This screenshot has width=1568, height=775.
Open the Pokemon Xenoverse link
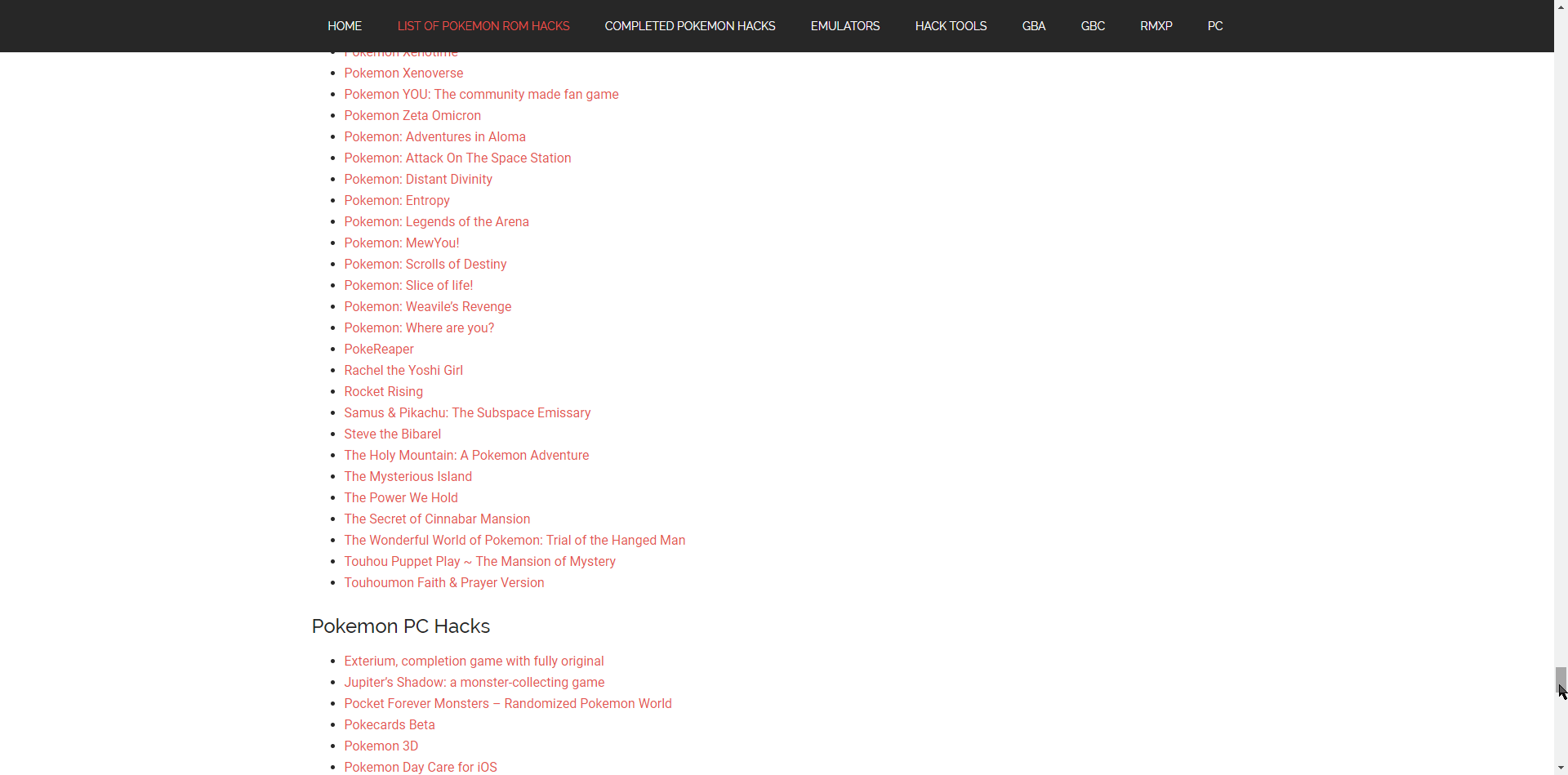tap(403, 73)
